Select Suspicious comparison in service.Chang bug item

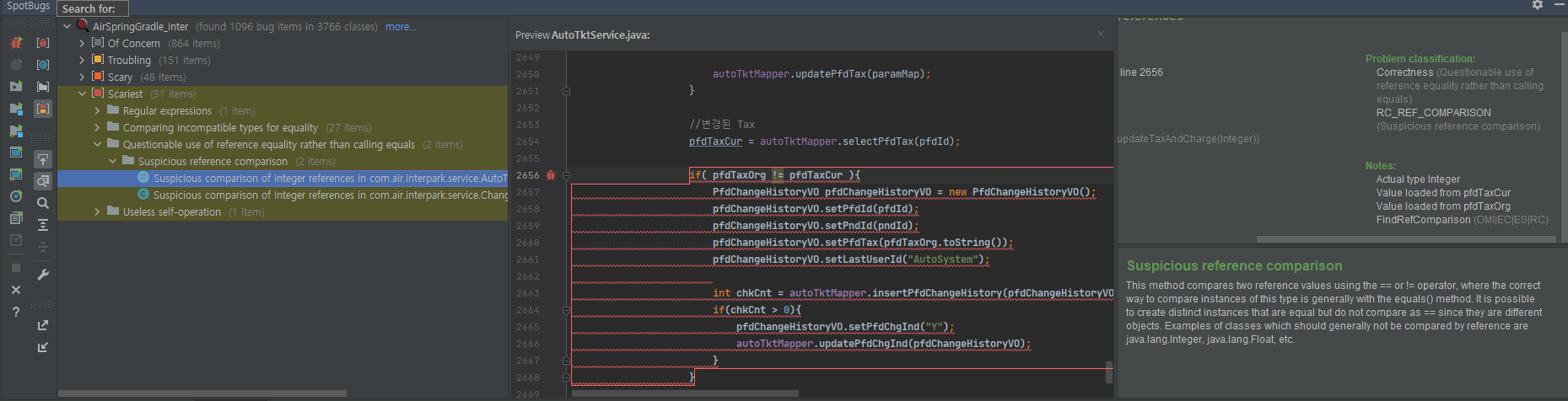283,195
